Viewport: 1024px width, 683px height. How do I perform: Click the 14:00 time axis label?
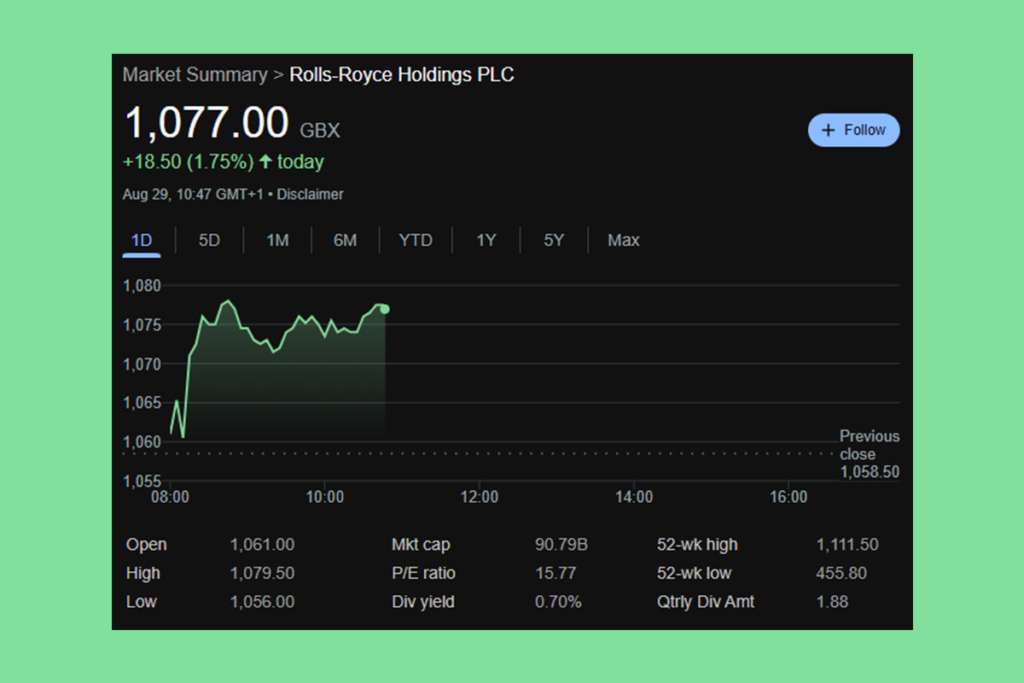[634, 497]
